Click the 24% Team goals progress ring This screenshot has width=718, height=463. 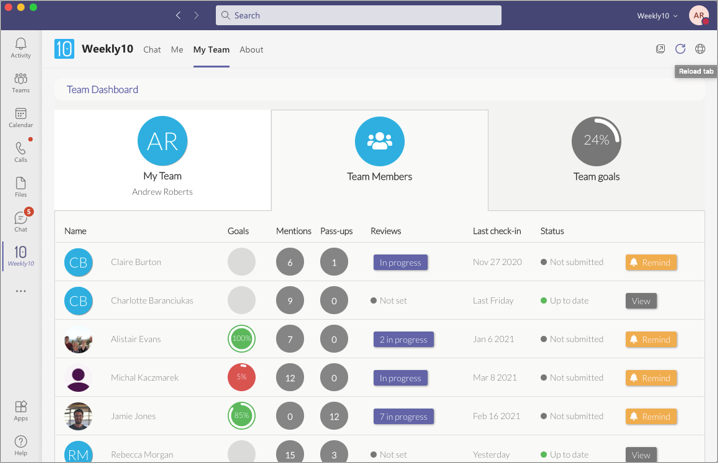point(596,141)
